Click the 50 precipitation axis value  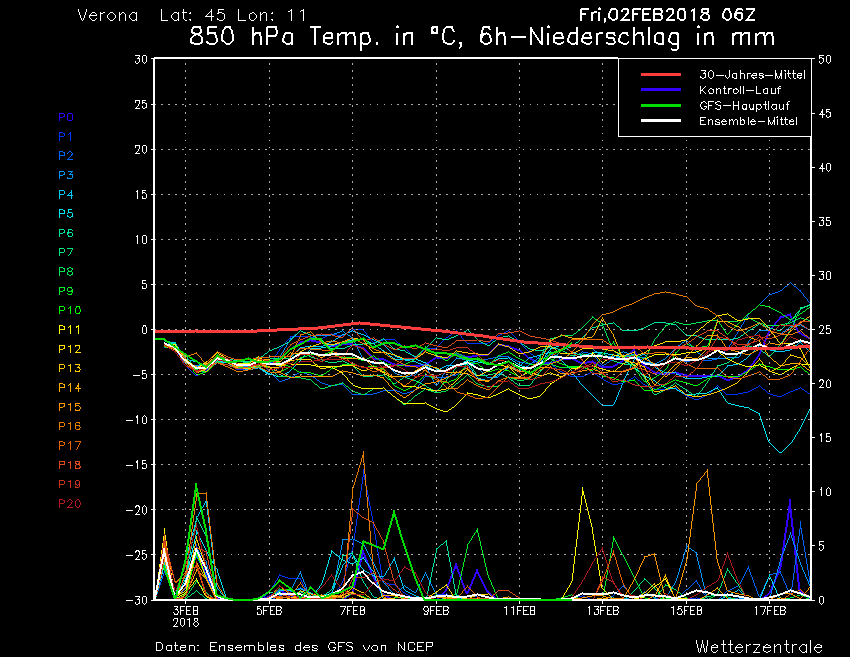click(x=825, y=60)
